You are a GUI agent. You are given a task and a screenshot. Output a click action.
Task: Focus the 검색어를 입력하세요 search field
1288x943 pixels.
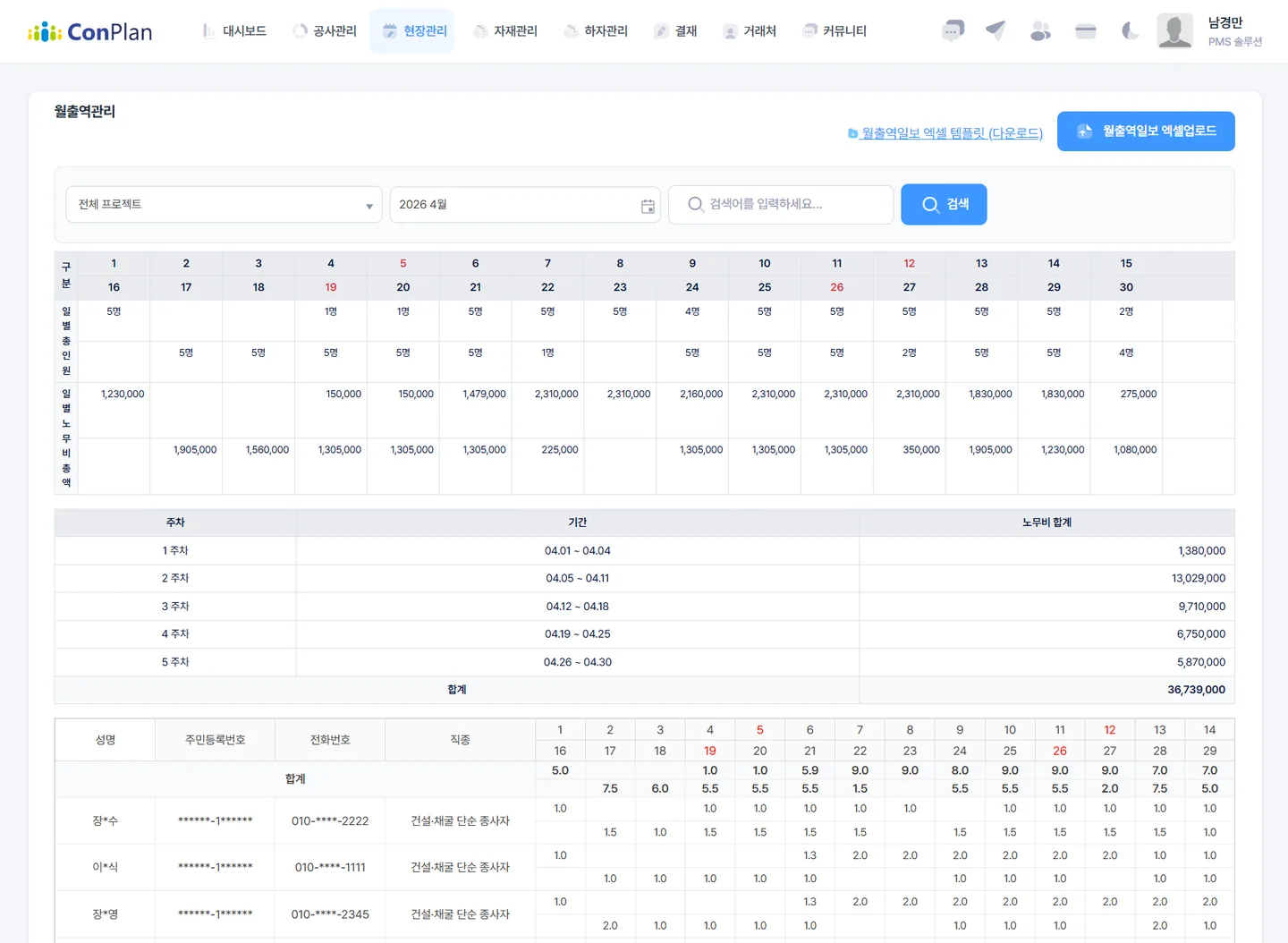781,205
